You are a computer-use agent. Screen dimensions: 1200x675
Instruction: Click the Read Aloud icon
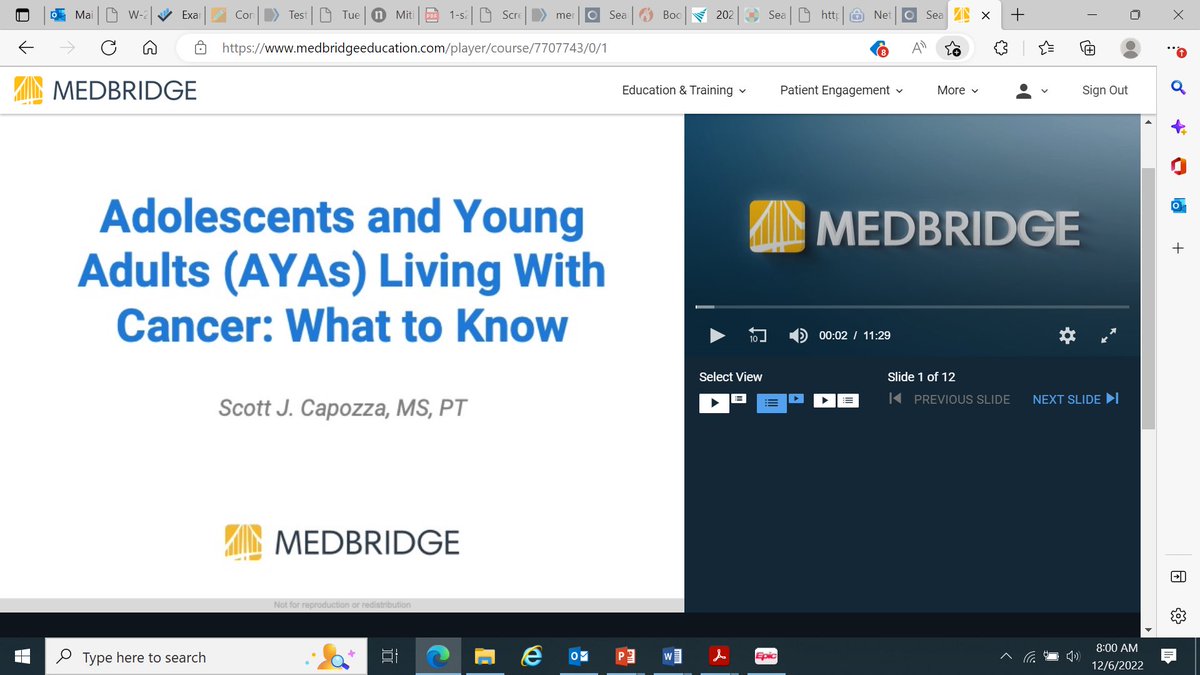coord(918,48)
